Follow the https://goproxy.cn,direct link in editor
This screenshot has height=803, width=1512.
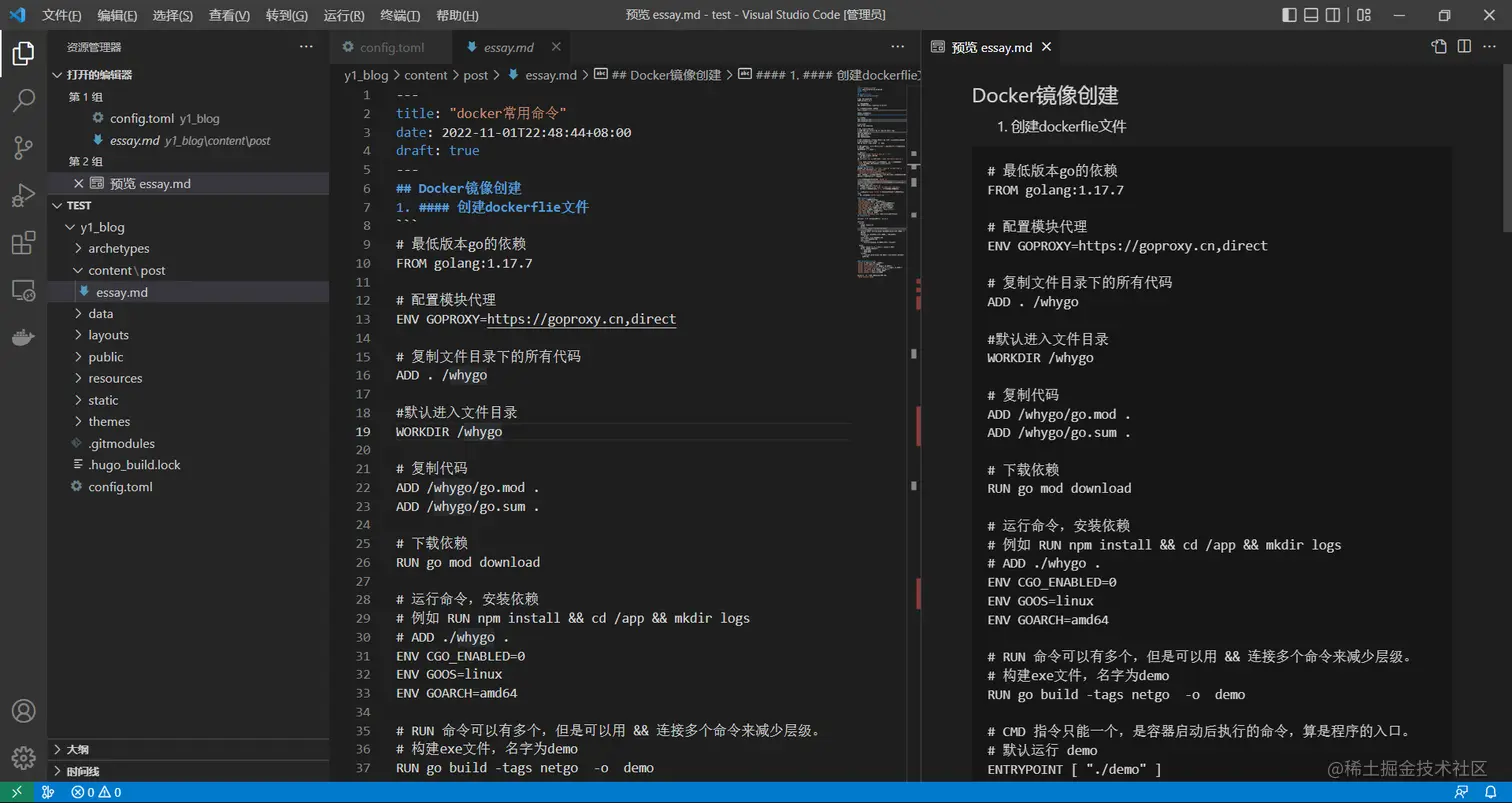581,319
